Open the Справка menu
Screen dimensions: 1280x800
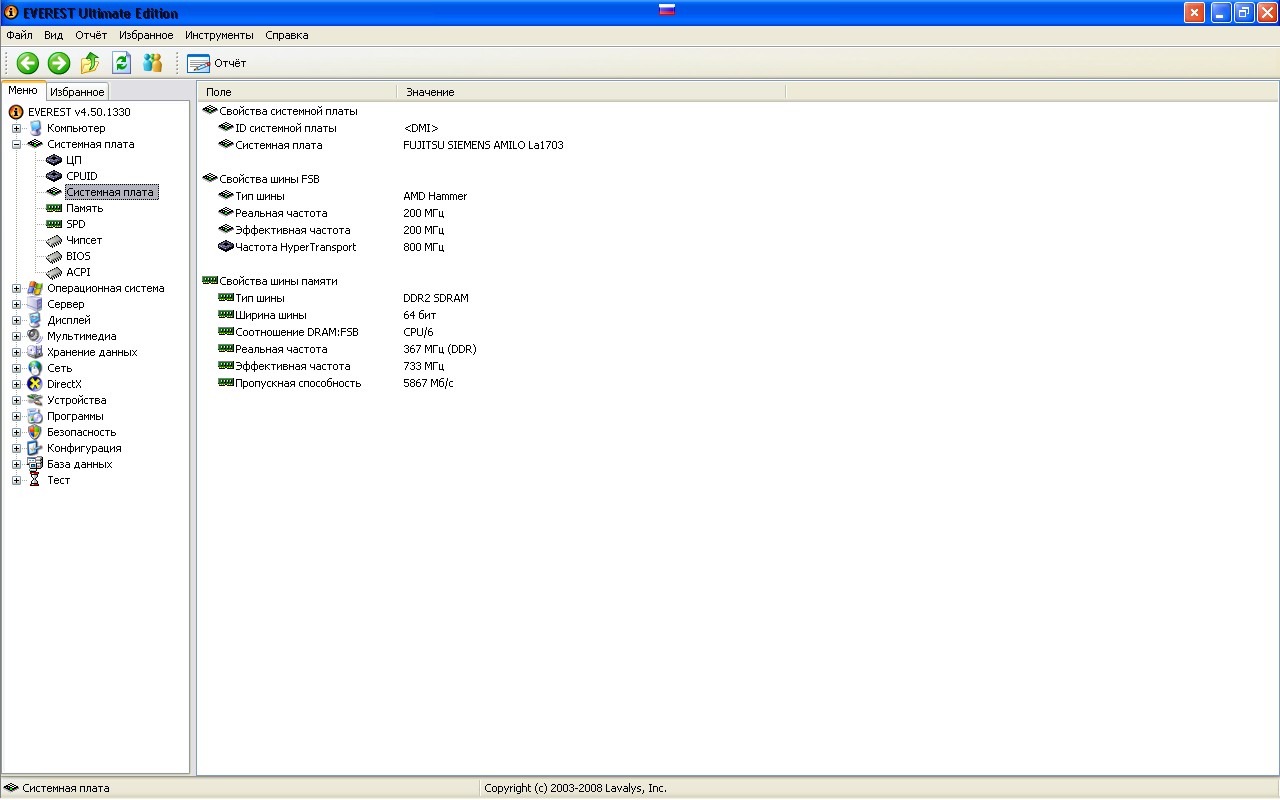[287, 35]
